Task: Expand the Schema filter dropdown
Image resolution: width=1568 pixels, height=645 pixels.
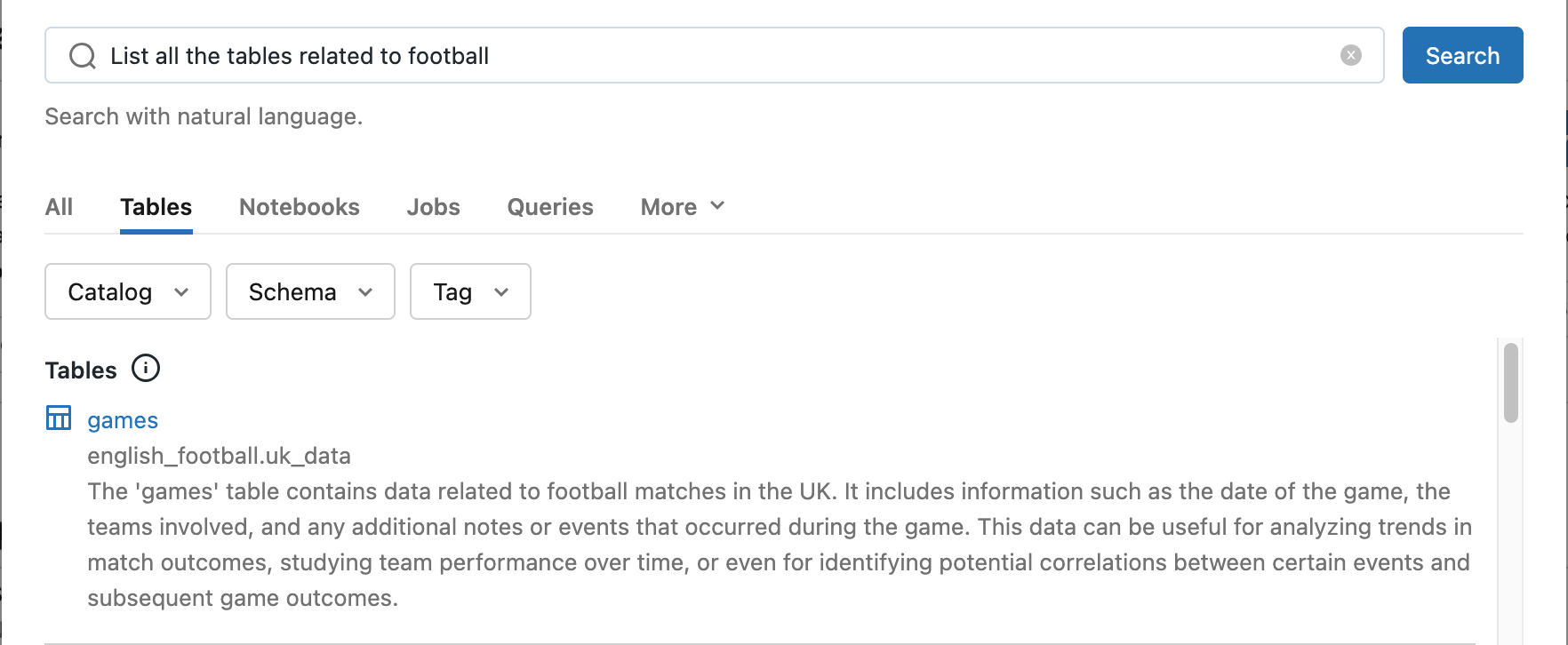Action: pyautogui.click(x=309, y=291)
